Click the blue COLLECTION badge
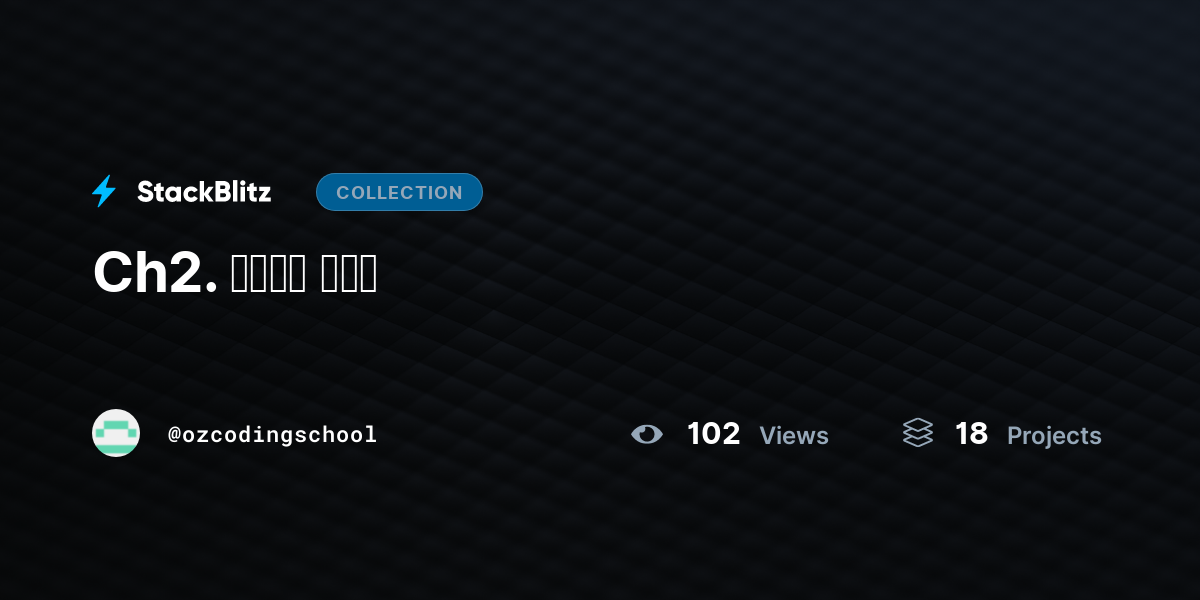 click(x=399, y=192)
